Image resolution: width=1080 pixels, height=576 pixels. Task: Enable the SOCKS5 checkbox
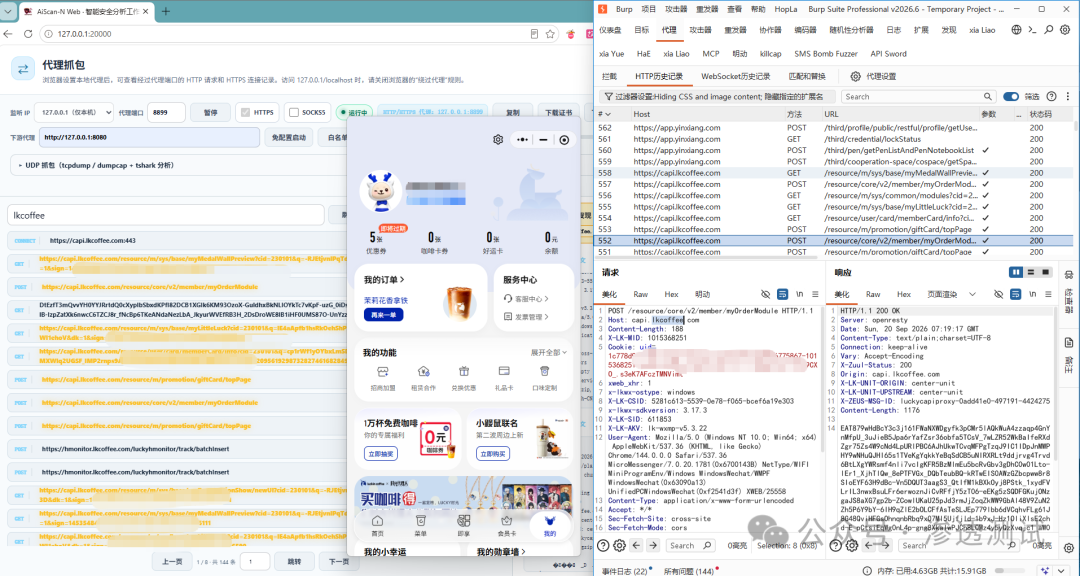[294, 112]
